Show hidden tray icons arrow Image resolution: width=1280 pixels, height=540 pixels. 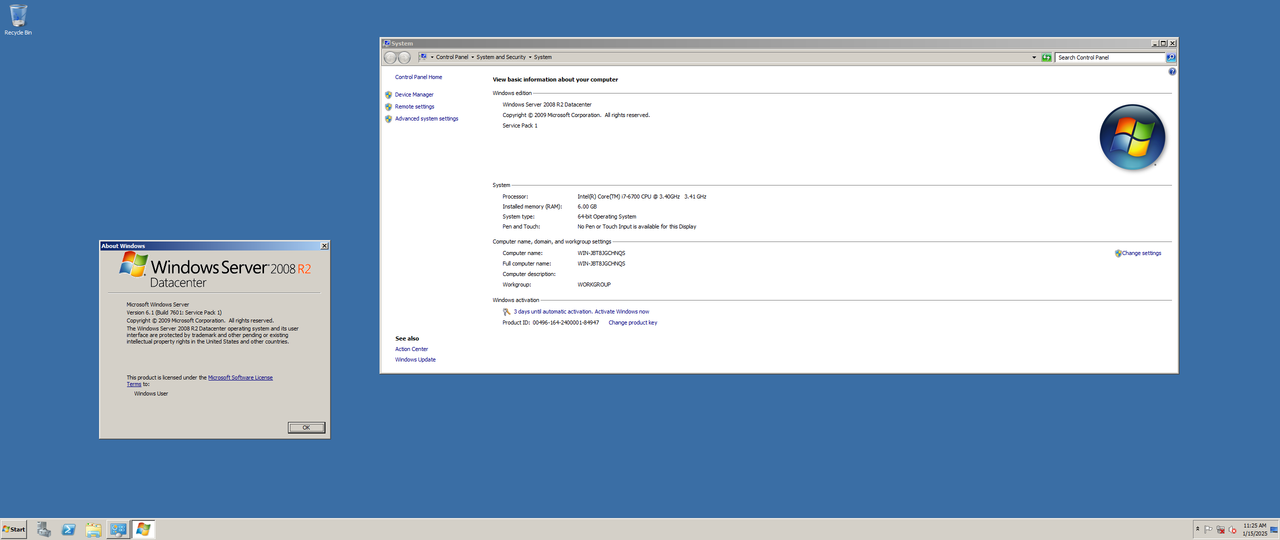pos(1198,529)
